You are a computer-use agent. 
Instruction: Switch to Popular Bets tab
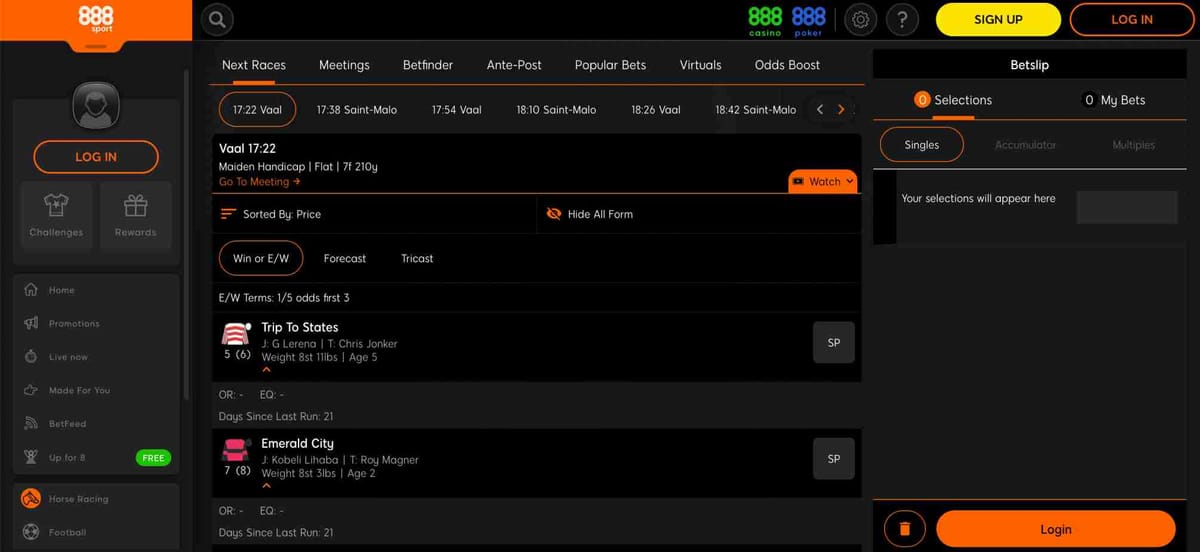pyautogui.click(x=610, y=65)
